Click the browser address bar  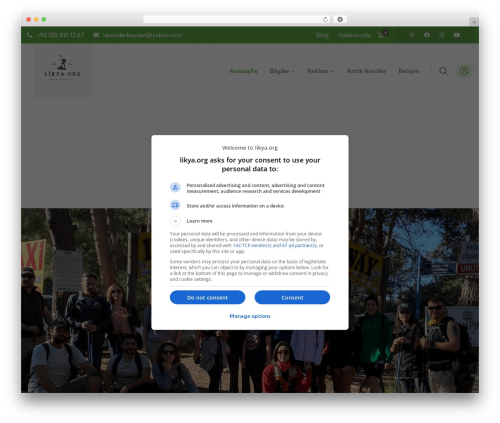[x=237, y=19]
